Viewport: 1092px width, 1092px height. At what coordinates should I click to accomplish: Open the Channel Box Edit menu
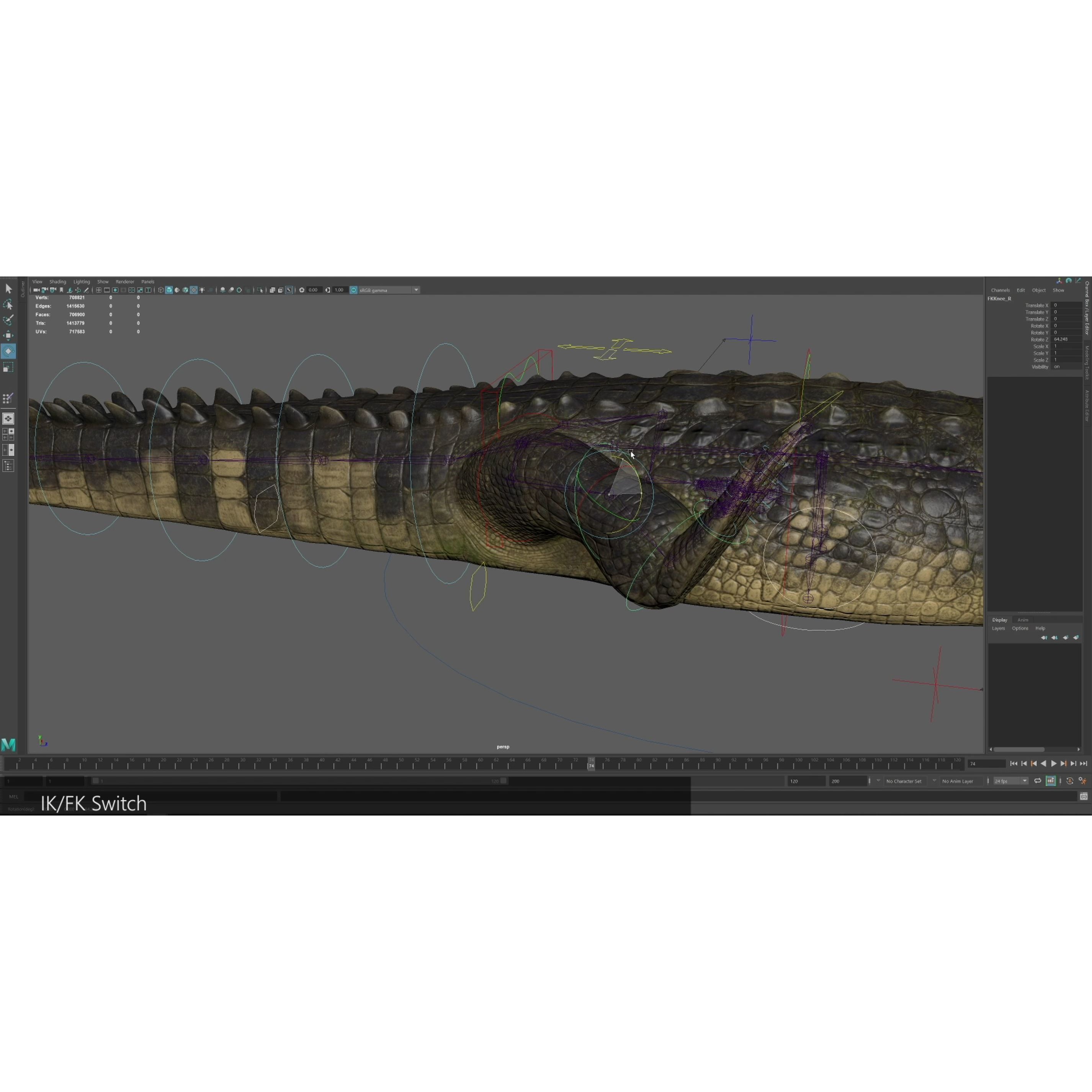tap(1021, 290)
